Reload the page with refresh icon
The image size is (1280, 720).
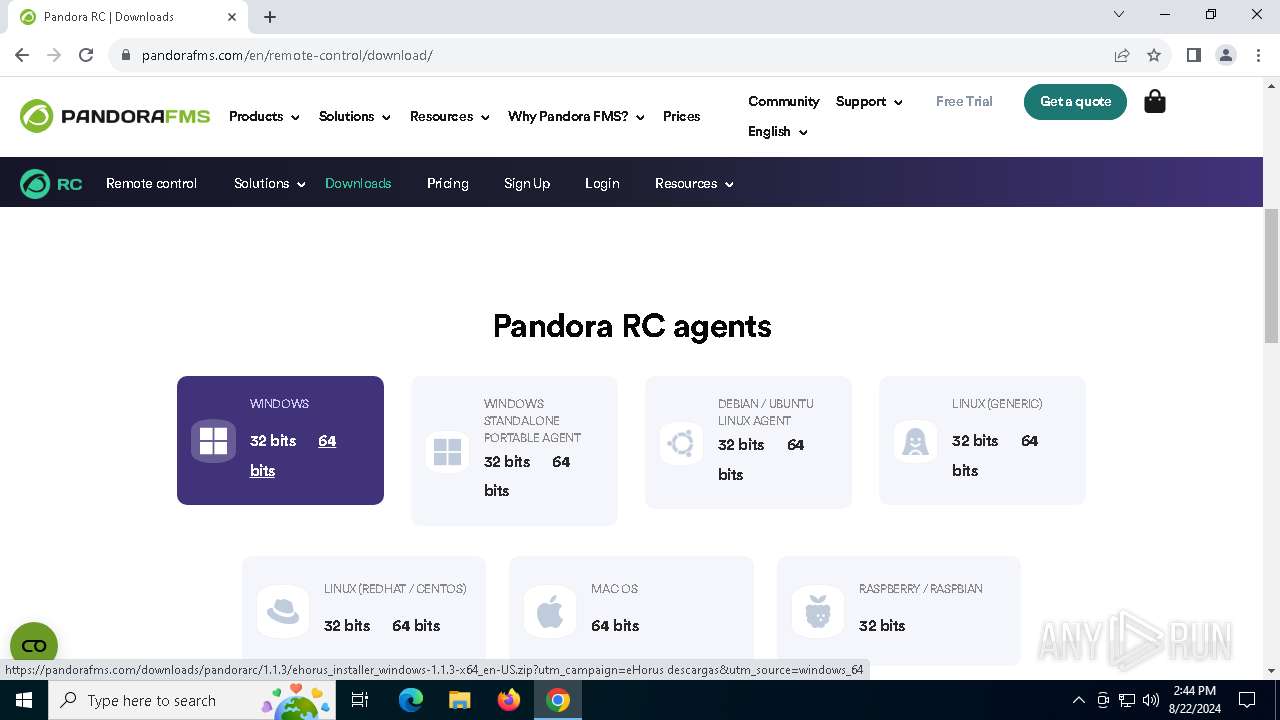[86, 55]
